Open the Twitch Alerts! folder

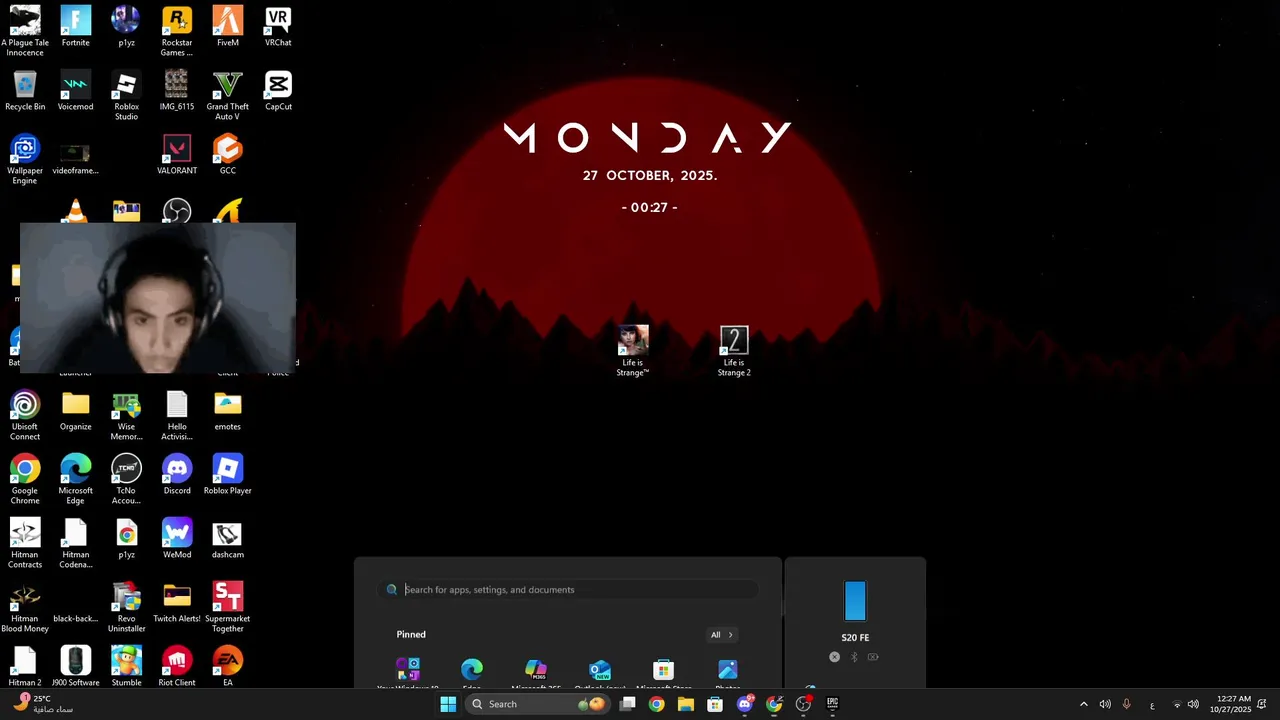point(177,603)
